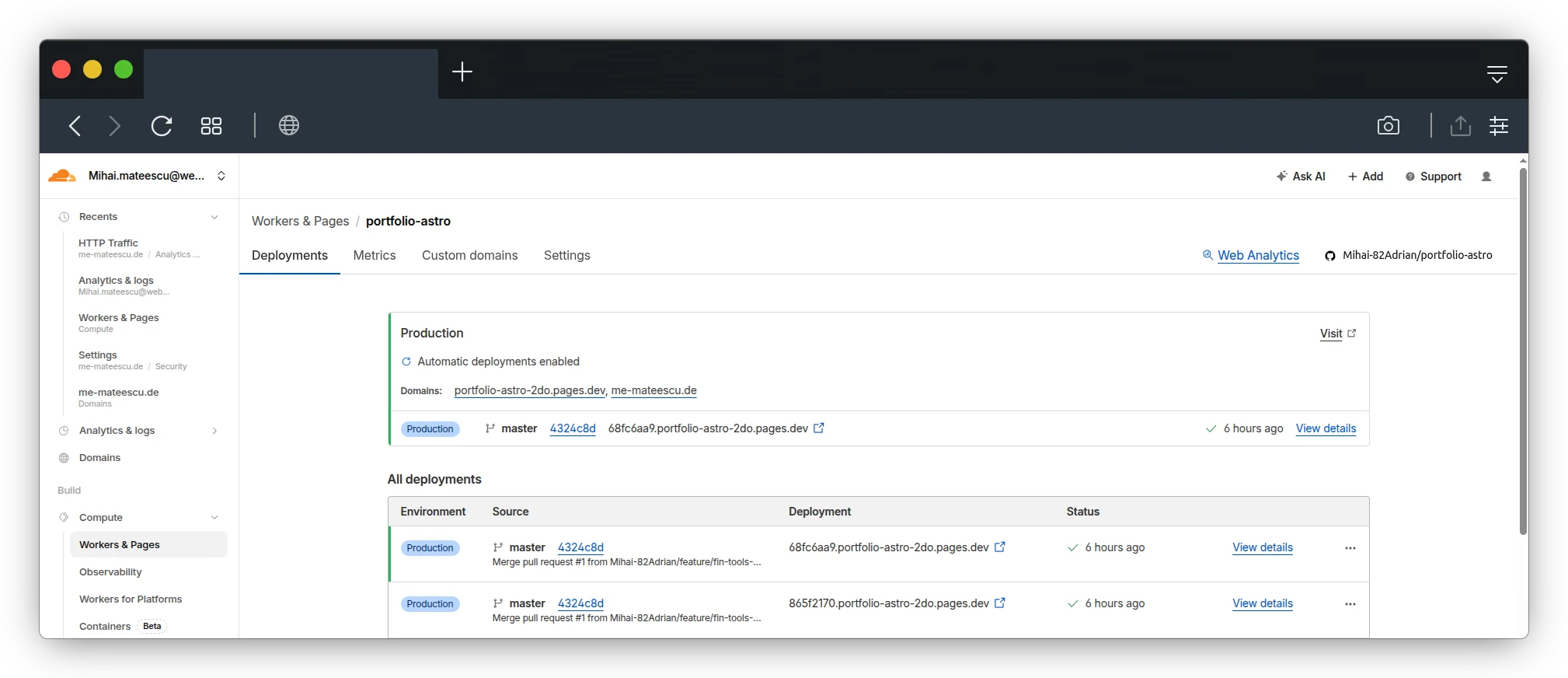Open Workers & Pages Compute recent item
The height and width of the screenshot is (678, 1568).
coord(119,323)
